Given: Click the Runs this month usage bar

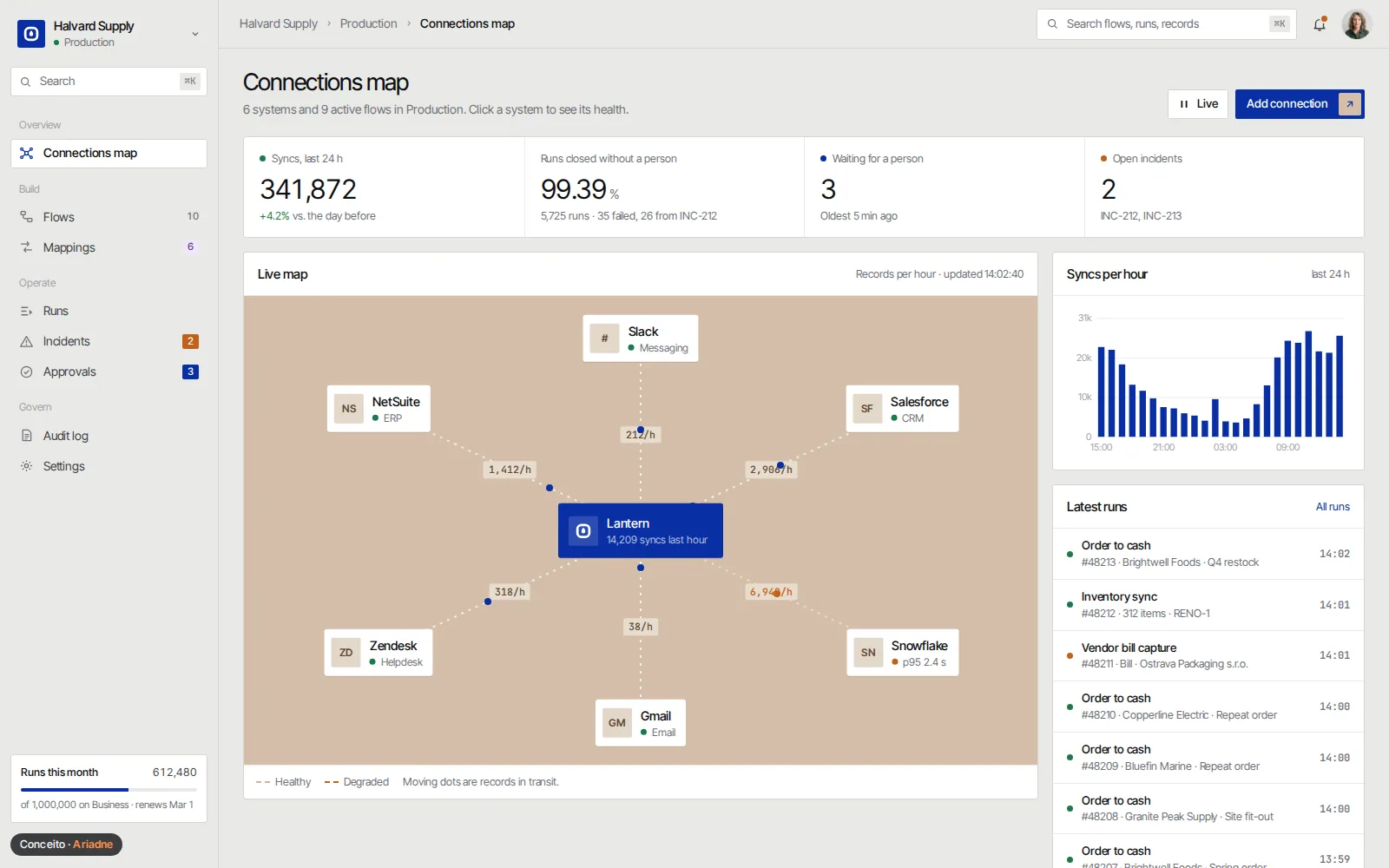Looking at the screenshot, I should coord(109,790).
